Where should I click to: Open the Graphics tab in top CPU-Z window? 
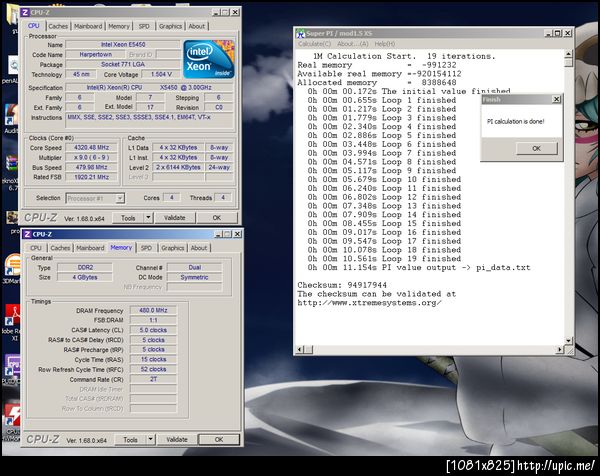[x=171, y=26]
